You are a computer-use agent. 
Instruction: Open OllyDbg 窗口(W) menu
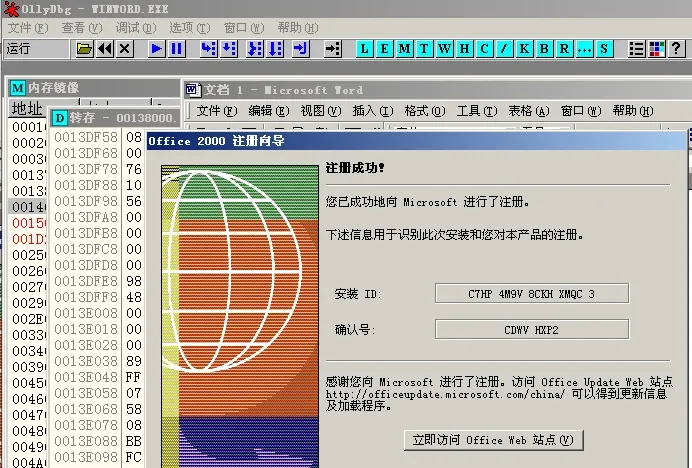(244, 28)
